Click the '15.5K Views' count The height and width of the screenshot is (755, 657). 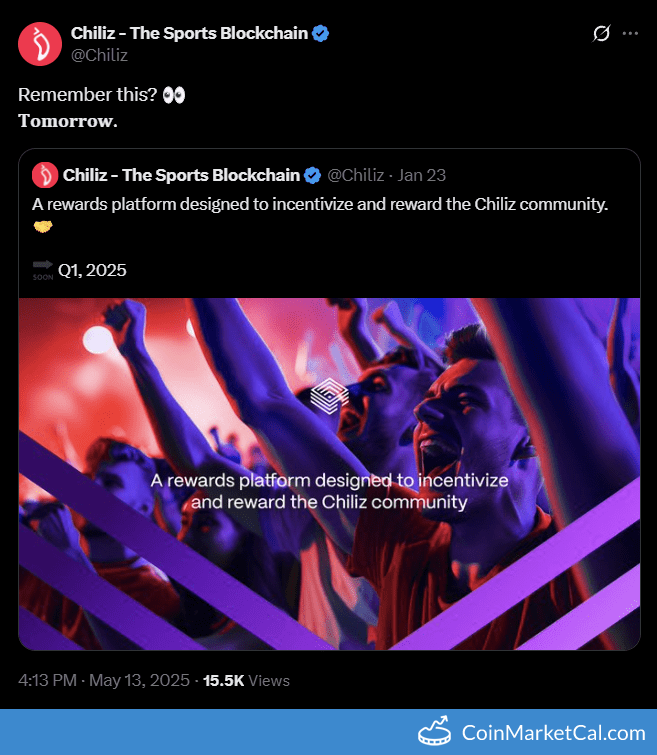click(x=246, y=680)
